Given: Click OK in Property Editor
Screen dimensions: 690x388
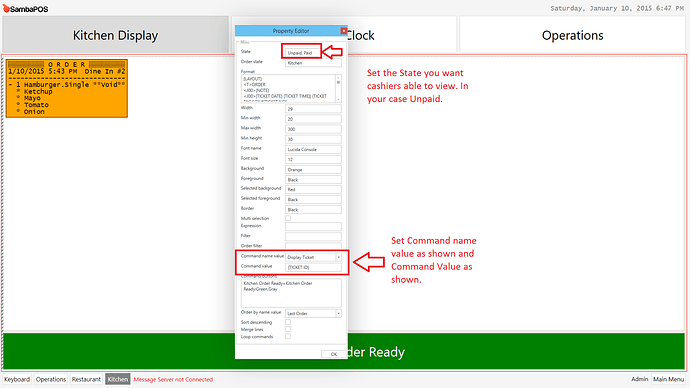Looking at the screenshot, I should (333, 354).
